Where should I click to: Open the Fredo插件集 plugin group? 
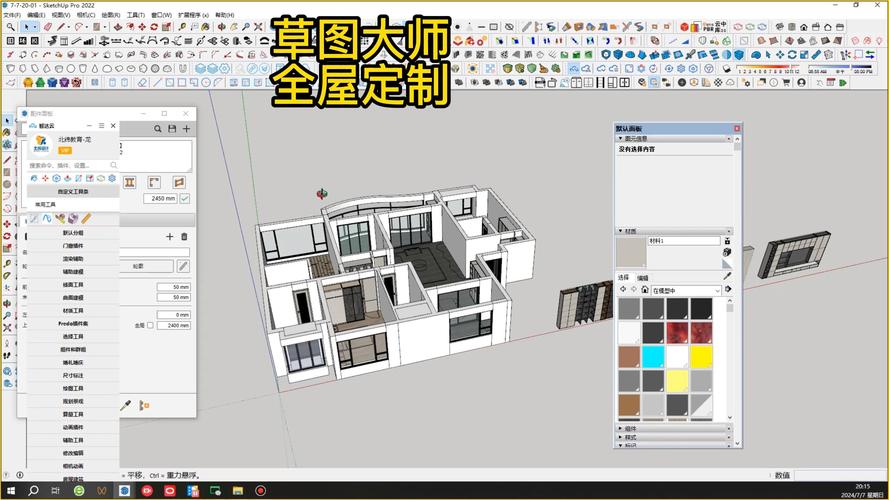[73, 323]
